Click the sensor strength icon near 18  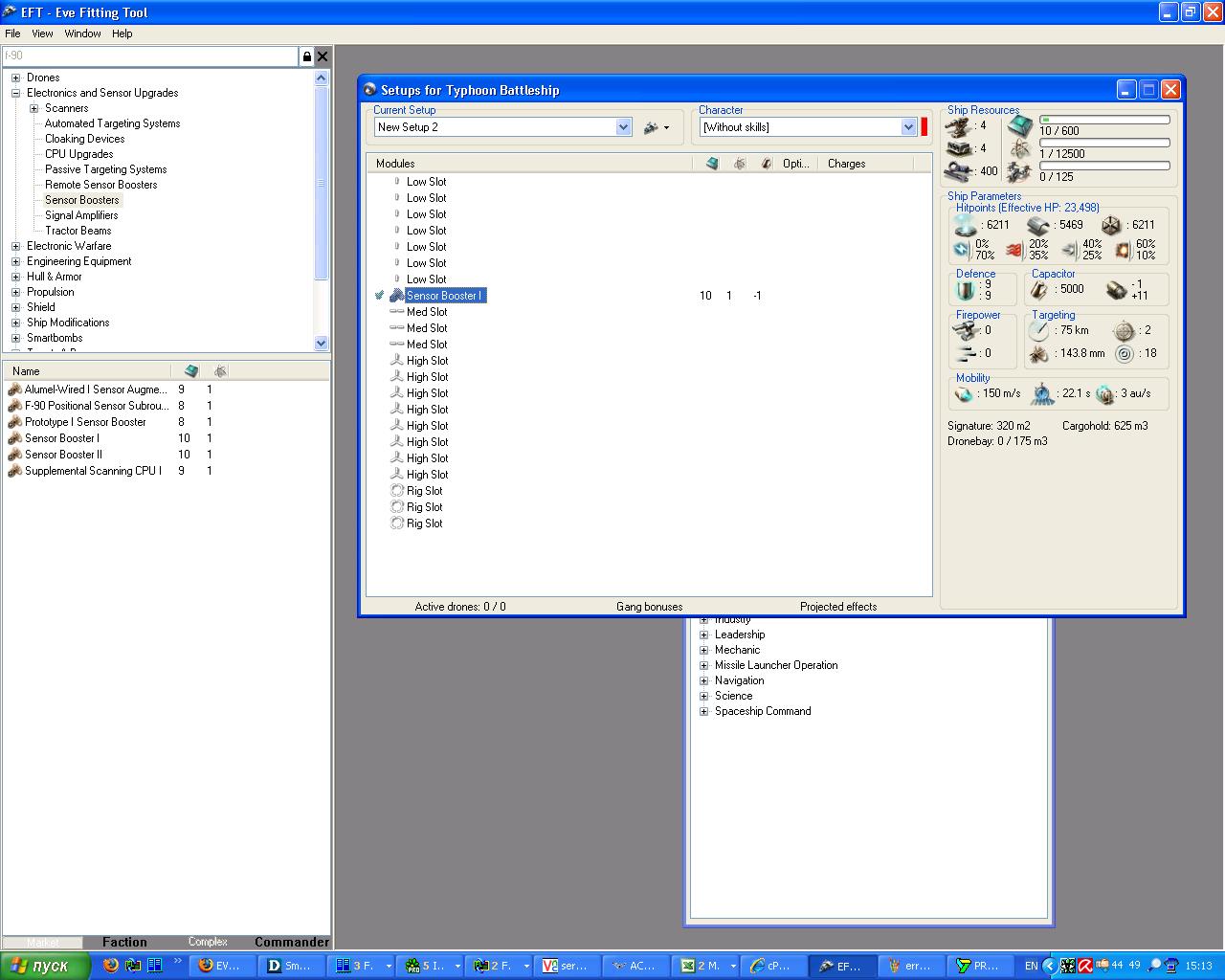1125,354
